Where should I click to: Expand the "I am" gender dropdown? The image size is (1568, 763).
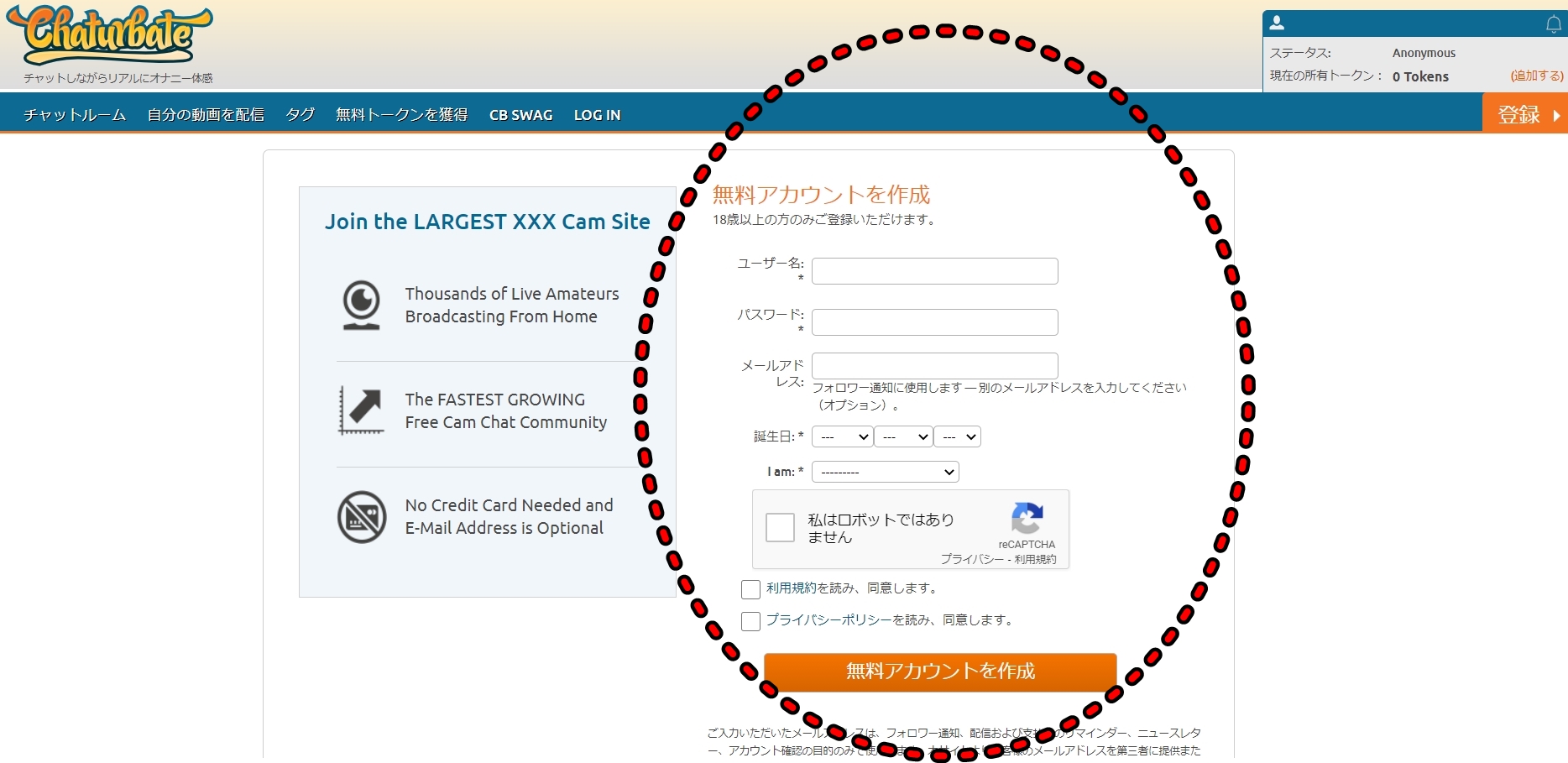tap(886, 472)
